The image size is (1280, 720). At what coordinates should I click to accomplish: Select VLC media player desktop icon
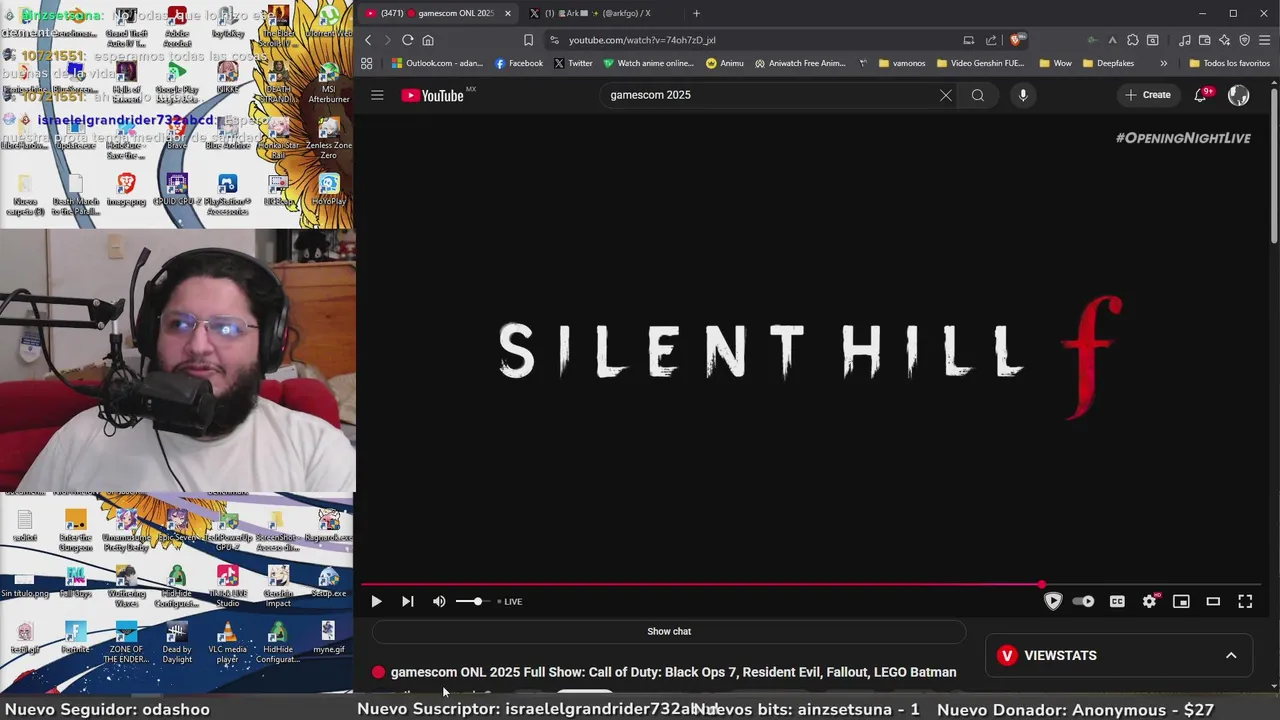(228, 642)
